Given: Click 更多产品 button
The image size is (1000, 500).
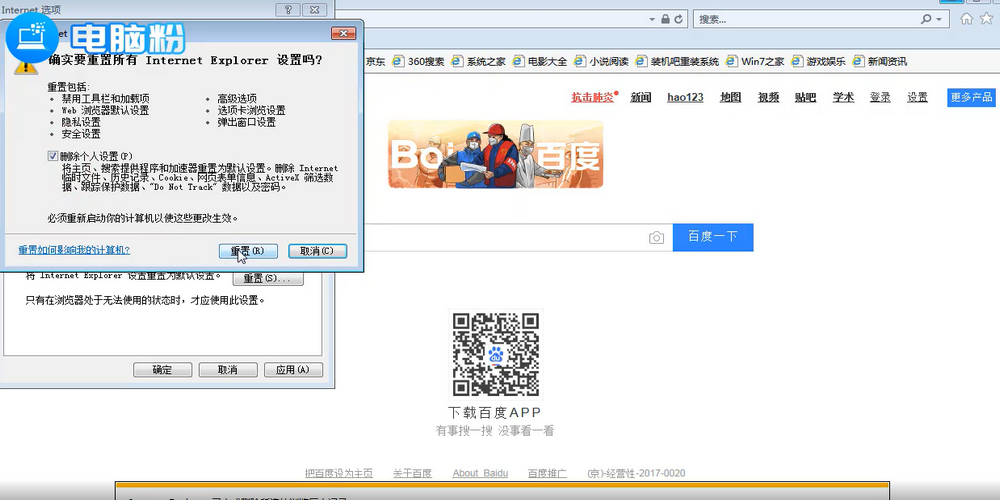Looking at the screenshot, I should click(971, 98).
